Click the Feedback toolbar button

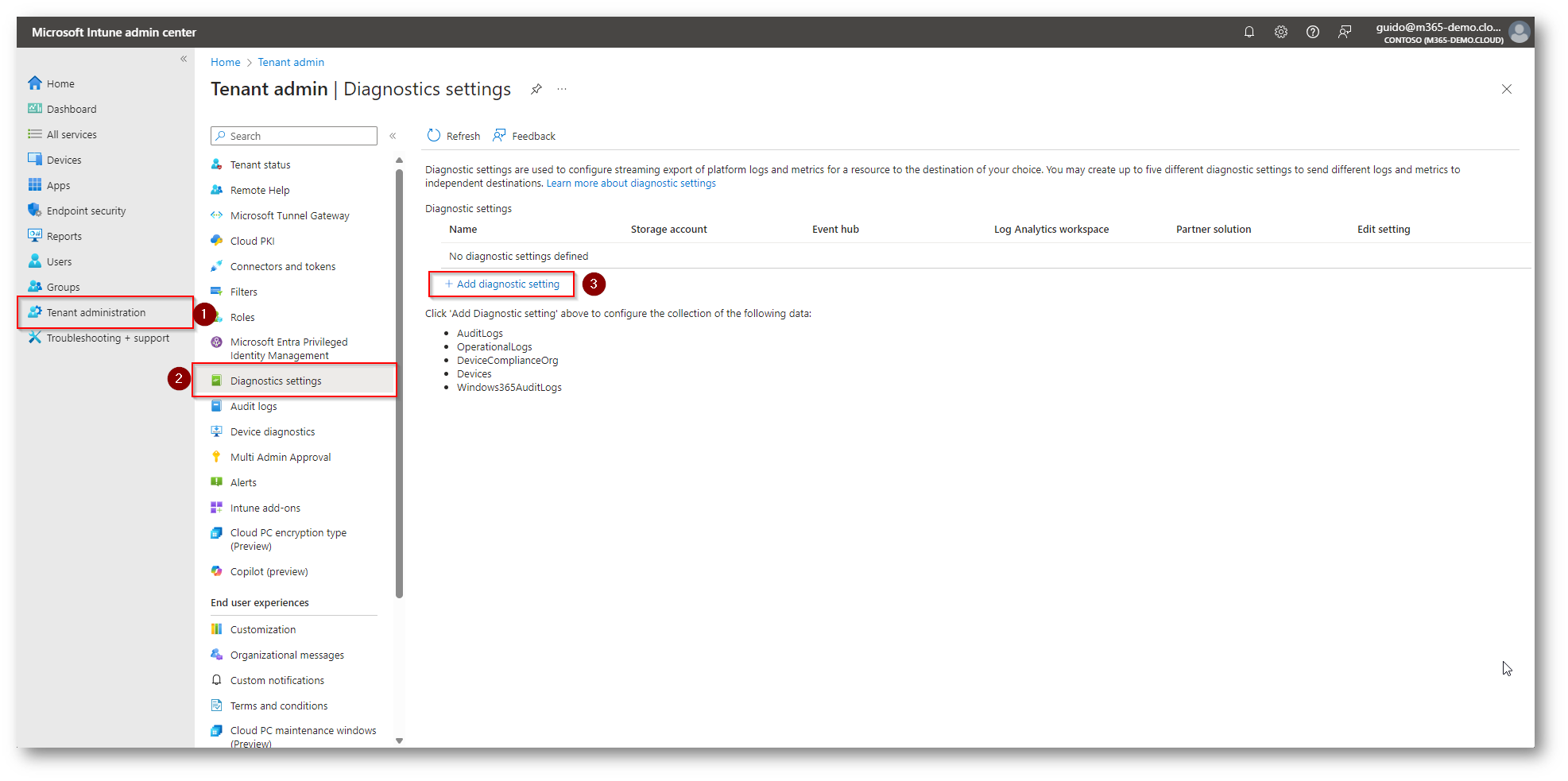pyautogui.click(x=524, y=136)
